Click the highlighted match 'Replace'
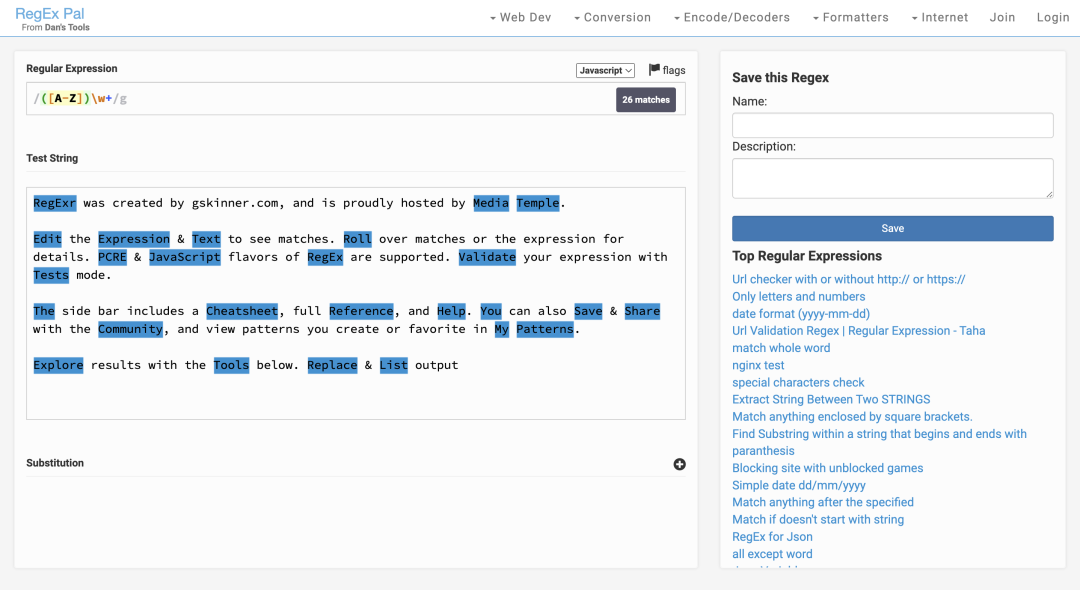Image resolution: width=1080 pixels, height=590 pixels. 332,365
